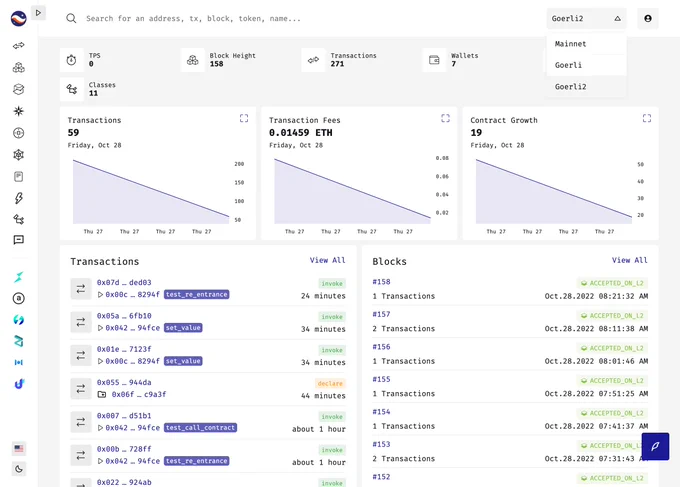
Task: Expand the sidebar with the play arrow button
Action: pyautogui.click(x=38, y=13)
